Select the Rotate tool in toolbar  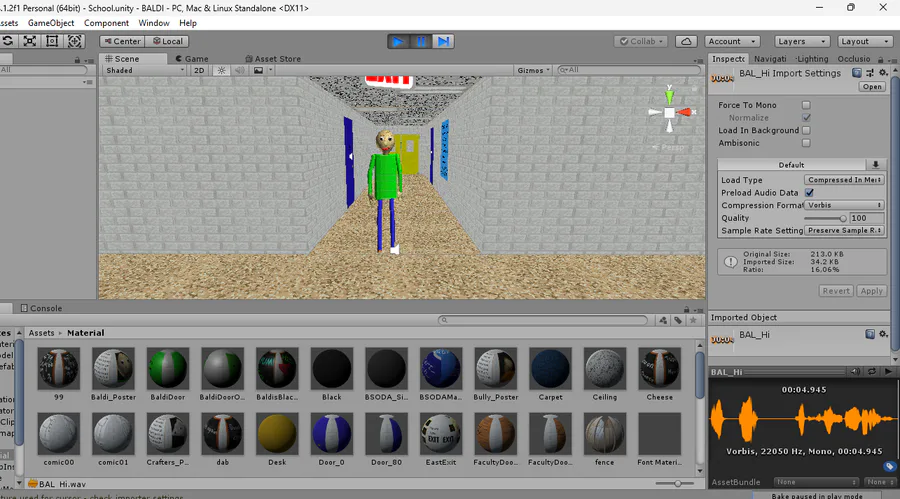7,41
